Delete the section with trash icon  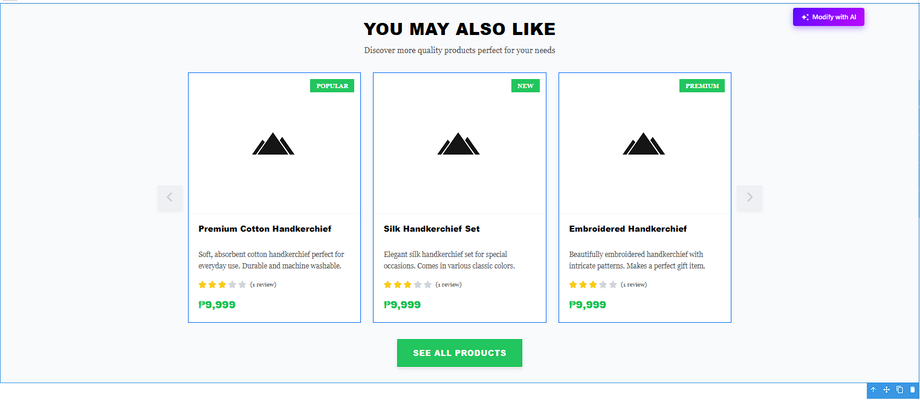pos(911,390)
